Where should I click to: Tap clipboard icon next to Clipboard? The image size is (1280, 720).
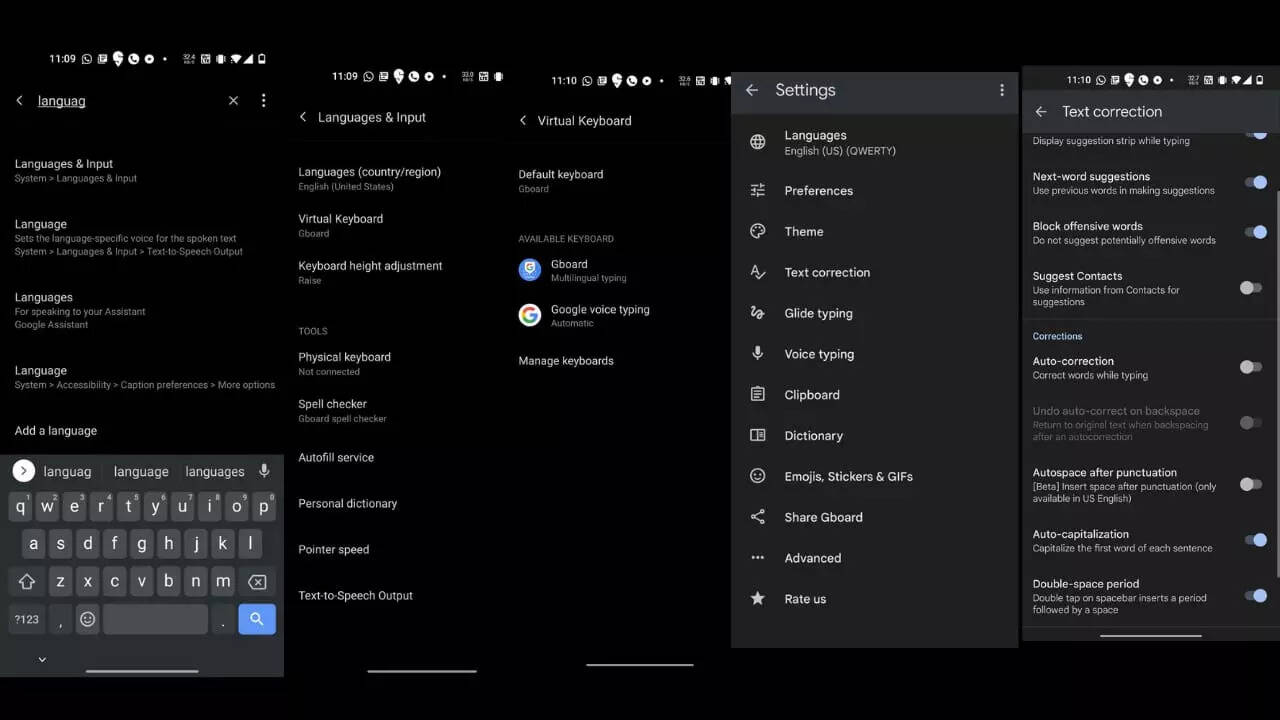click(758, 394)
